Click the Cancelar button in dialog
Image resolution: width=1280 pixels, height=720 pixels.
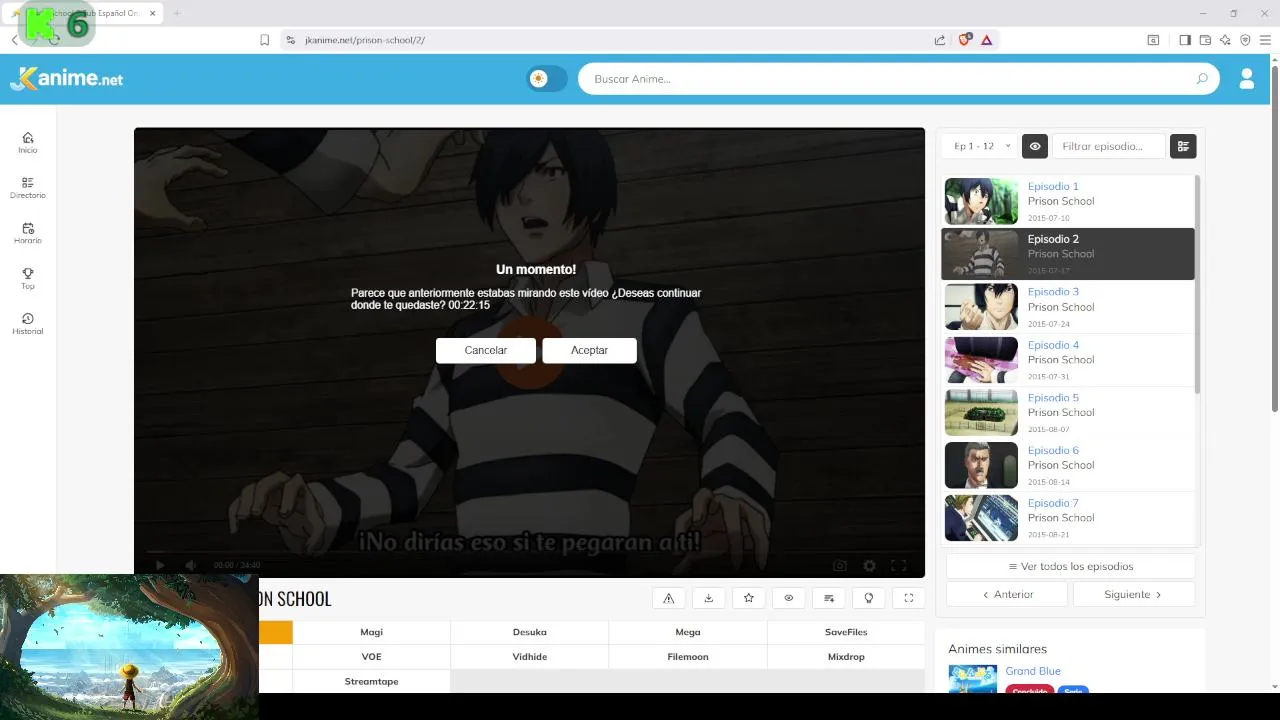(x=486, y=350)
